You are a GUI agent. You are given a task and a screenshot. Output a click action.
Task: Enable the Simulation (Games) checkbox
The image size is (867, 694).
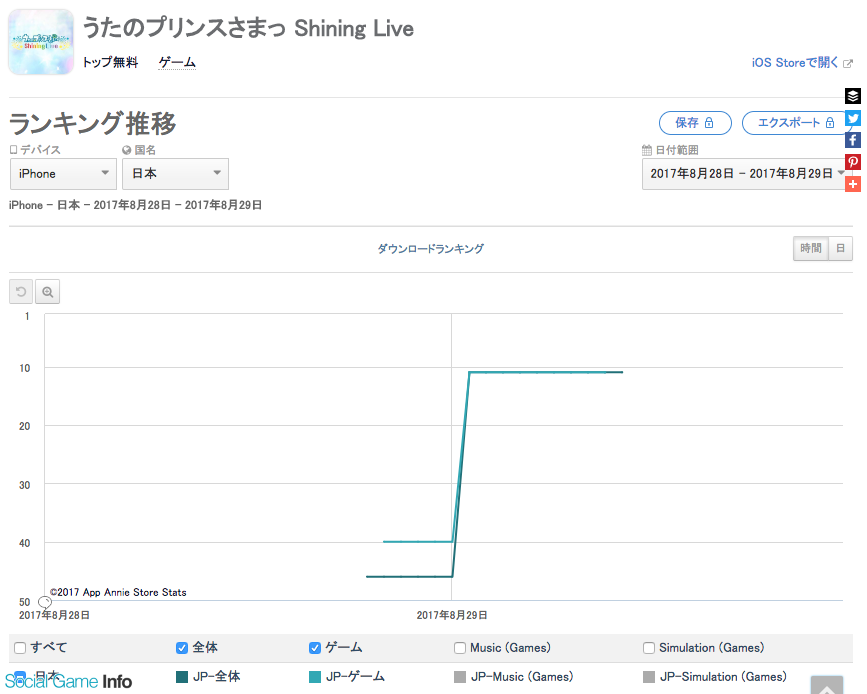[649, 648]
